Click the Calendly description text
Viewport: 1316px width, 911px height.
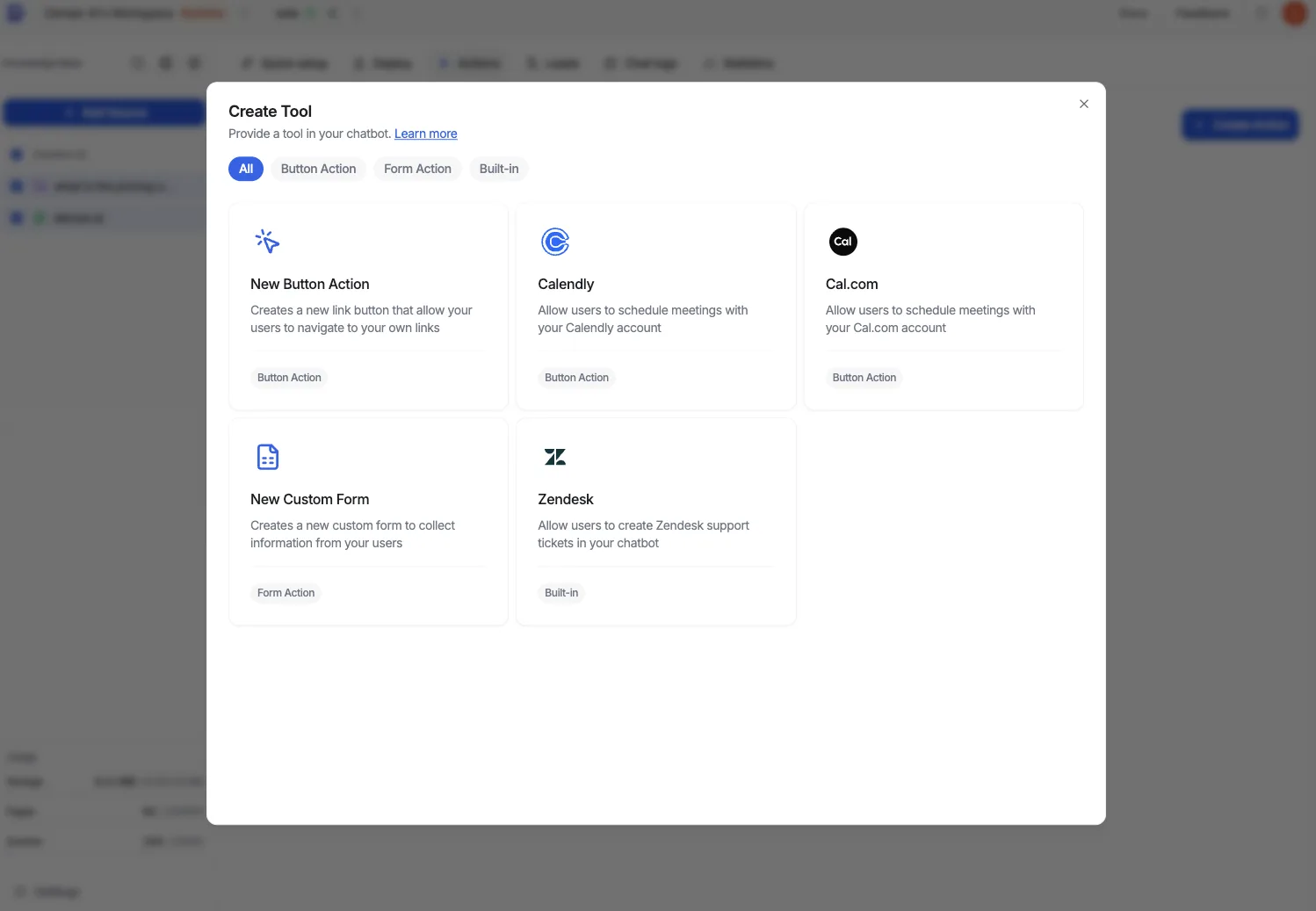coord(643,319)
